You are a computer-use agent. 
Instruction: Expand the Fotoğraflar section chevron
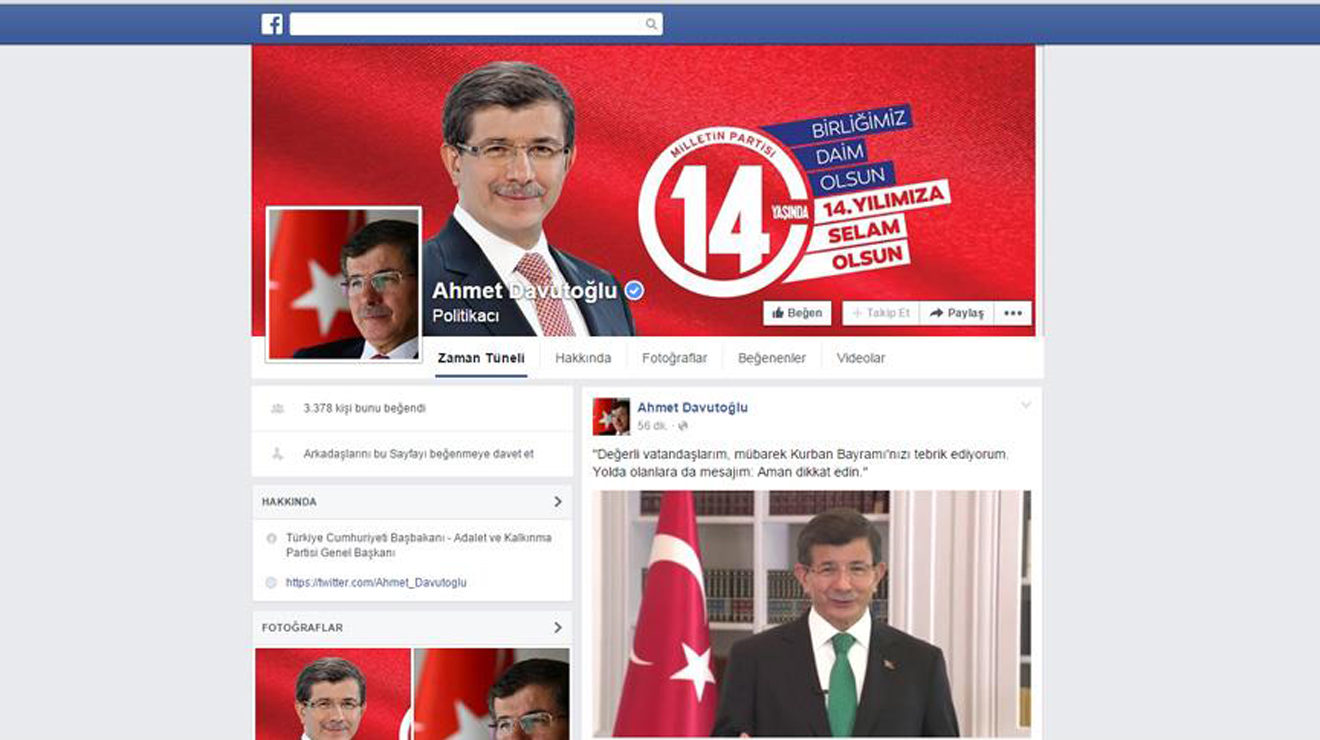(x=557, y=628)
